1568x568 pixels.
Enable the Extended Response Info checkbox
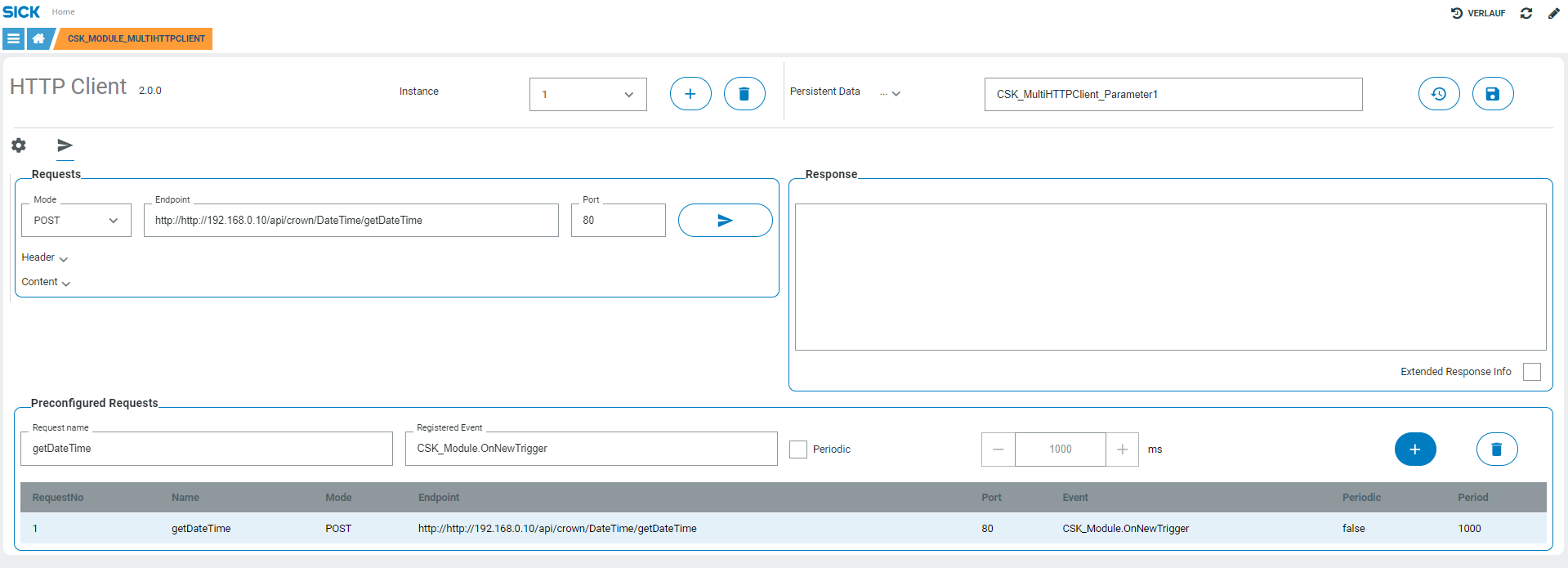(x=1532, y=372)
